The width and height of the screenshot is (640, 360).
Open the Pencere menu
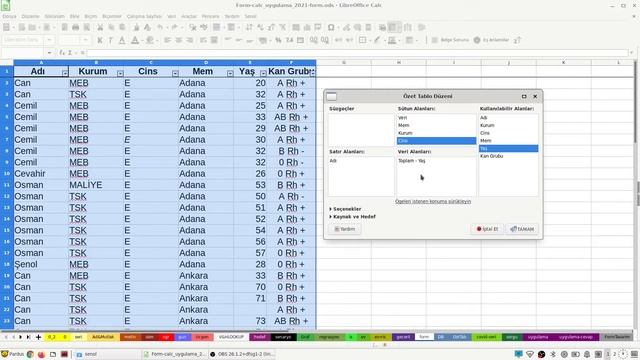pos(211,16)
